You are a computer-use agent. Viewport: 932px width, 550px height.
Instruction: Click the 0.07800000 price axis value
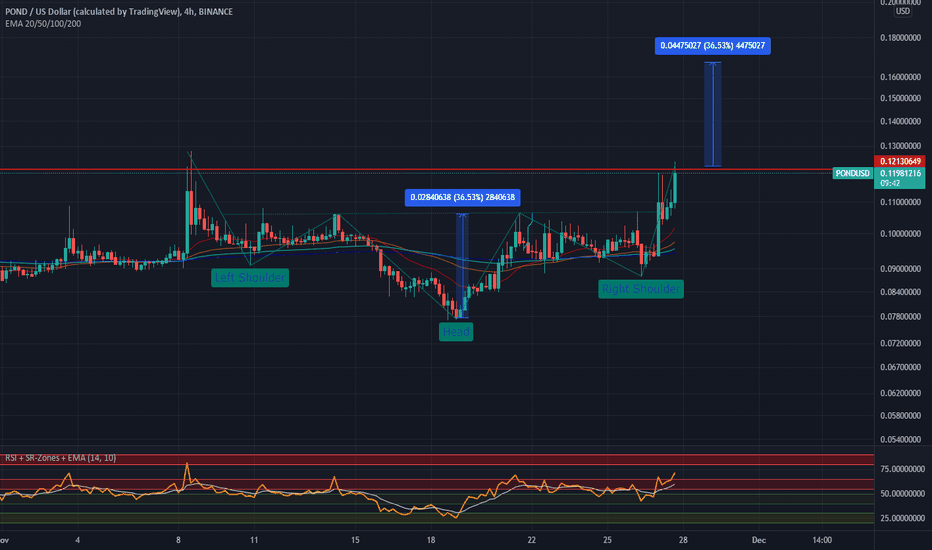(x=900, y=316)
